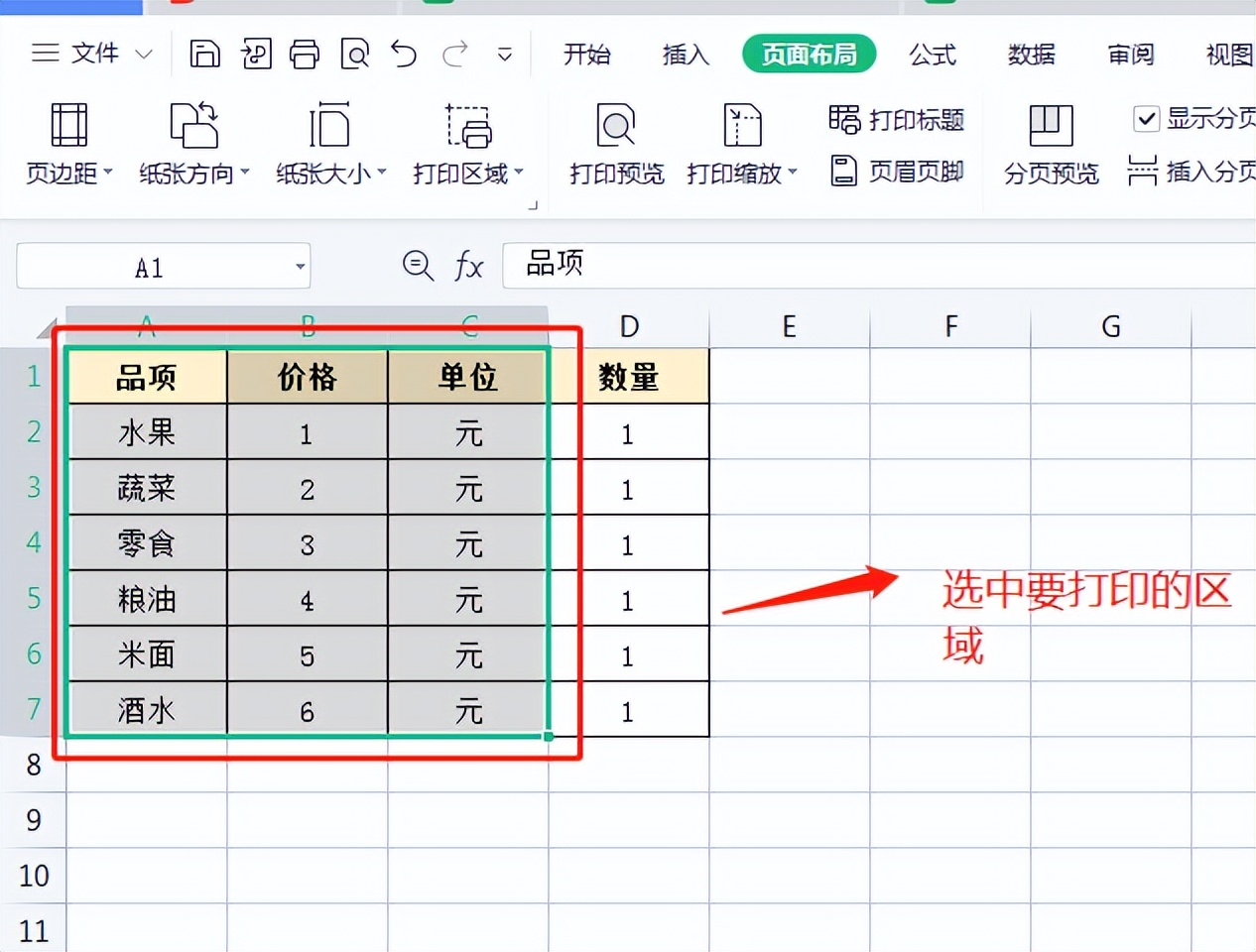Switch to the 插入 tab
This screenshot has width=1256, height=952.
686,54
